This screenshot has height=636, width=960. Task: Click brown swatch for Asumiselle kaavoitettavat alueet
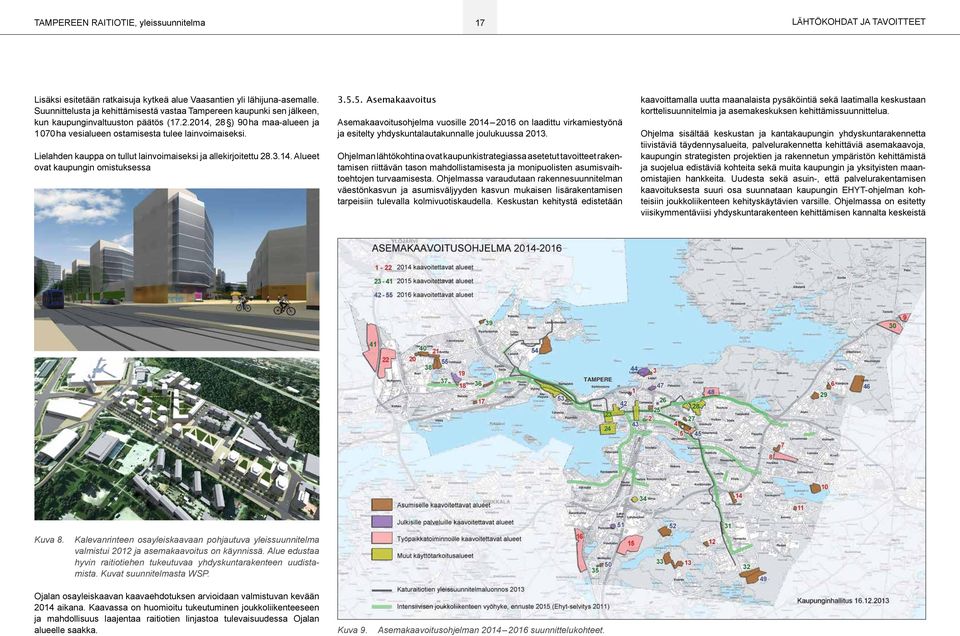pyautogui.click(x=382, y=505)
